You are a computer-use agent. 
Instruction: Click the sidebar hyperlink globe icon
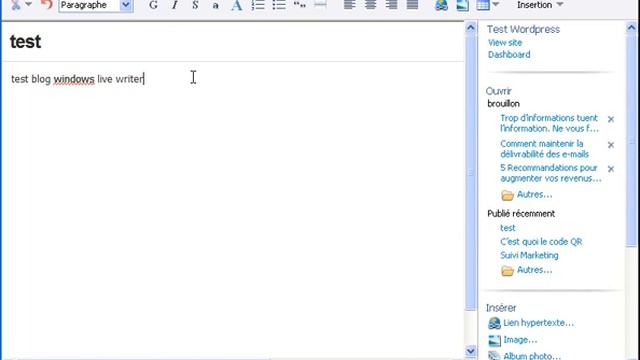coord(494,323)
